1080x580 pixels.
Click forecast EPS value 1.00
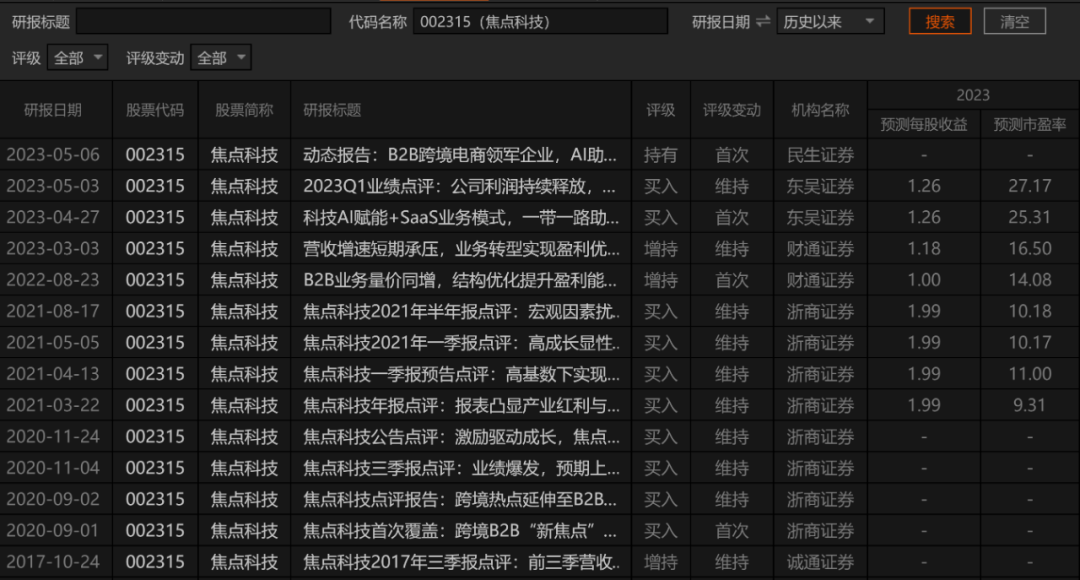(924, 280)
